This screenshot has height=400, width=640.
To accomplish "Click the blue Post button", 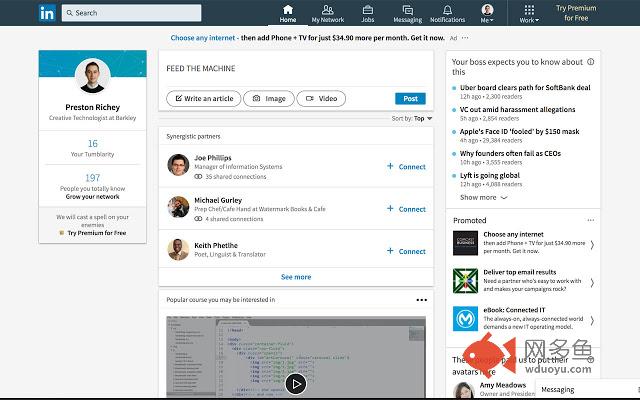I will pyautogui.click(x=410, y=99).
